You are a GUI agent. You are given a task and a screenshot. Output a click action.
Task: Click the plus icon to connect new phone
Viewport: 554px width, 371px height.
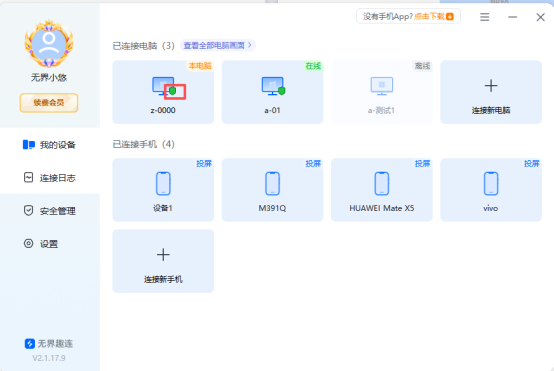coord(163,255)
